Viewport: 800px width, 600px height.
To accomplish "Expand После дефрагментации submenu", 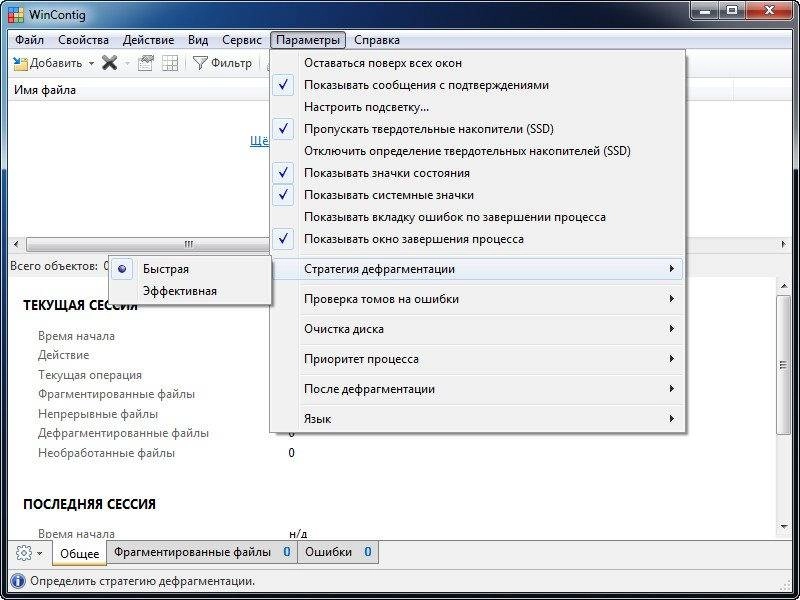I will tap(478, 389).
